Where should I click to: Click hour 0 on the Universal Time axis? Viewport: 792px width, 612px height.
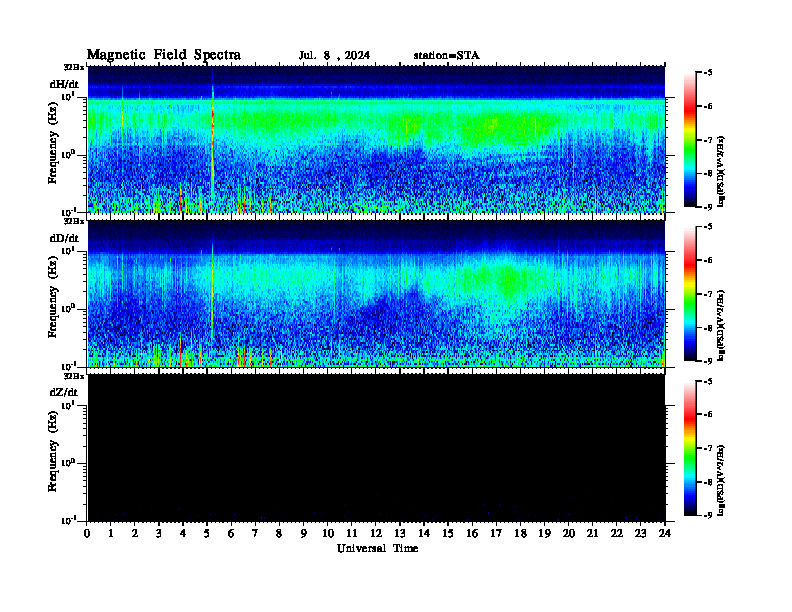(x=87, y=534)
